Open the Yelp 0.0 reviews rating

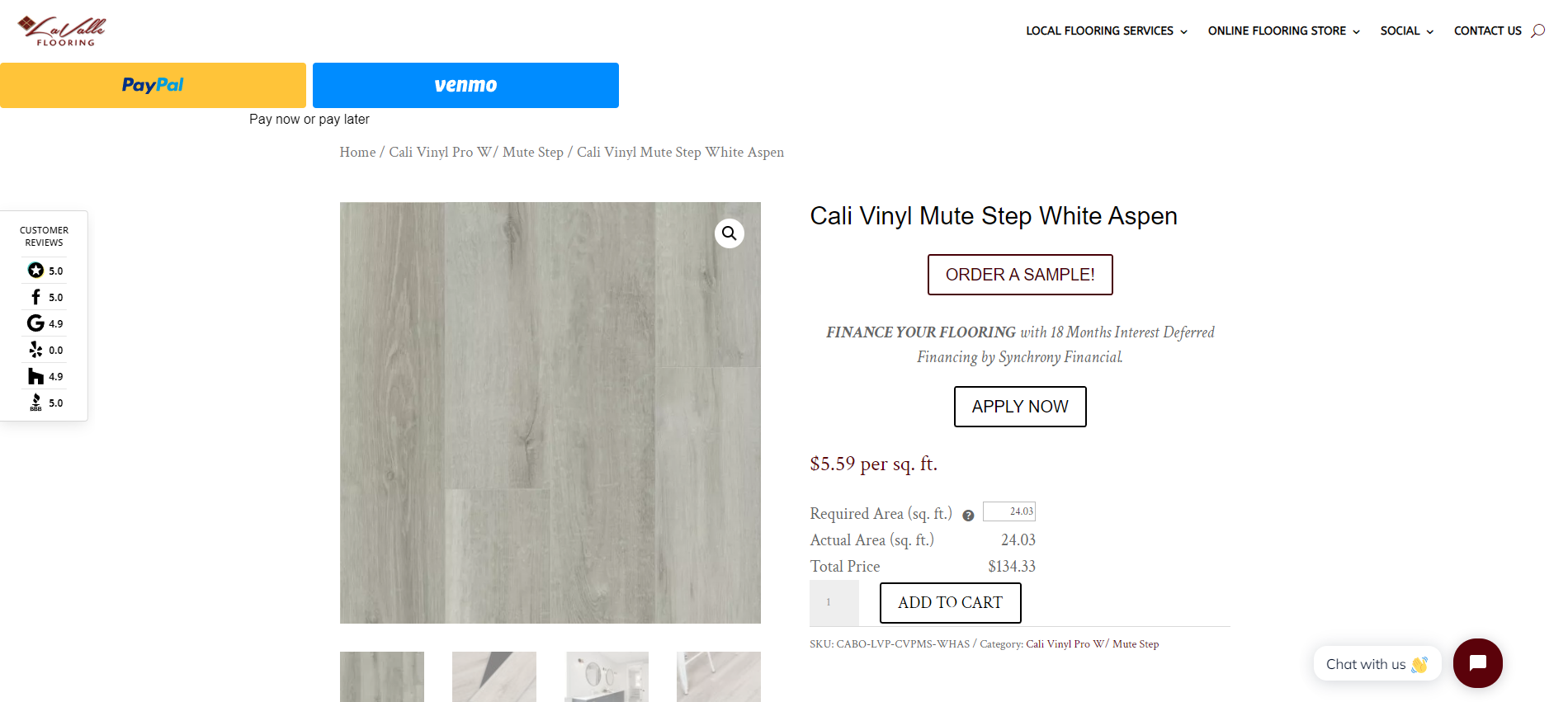point(45,350)
